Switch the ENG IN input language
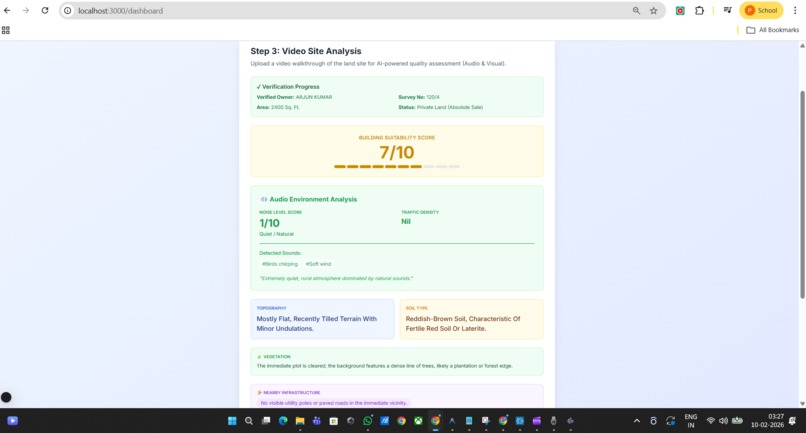 [x=691, y=421]
